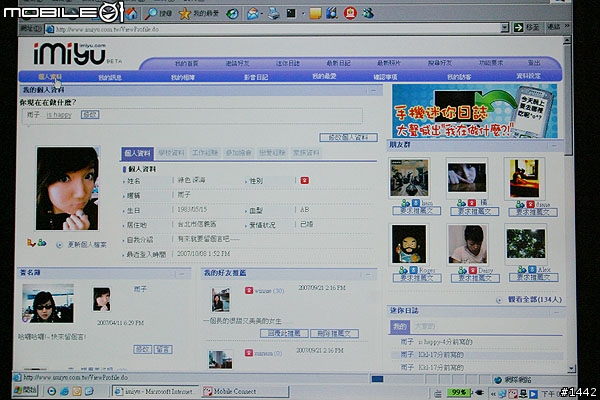Open the sunglasses photo in the guestbook
This screenshot has width=600, height=400.
point(48,304)
